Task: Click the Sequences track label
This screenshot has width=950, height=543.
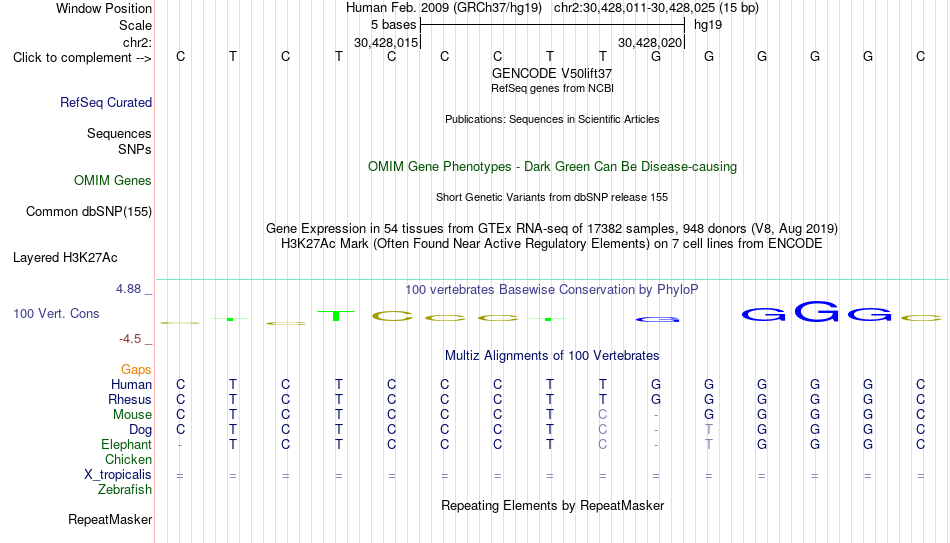Action: pos(119,133)
